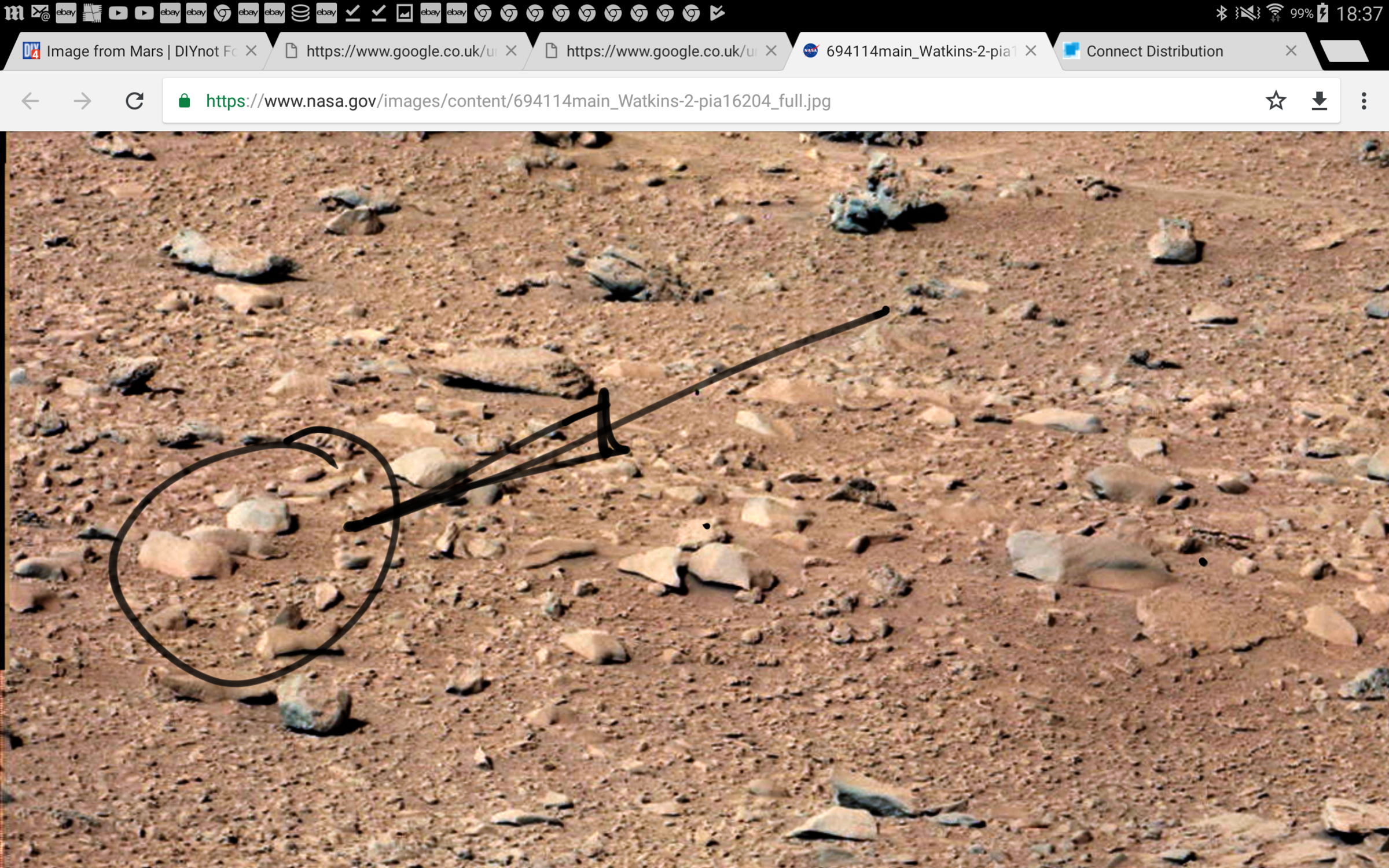
Task: Switch to Connect Distribution tab
Action: pos(1155,51)
